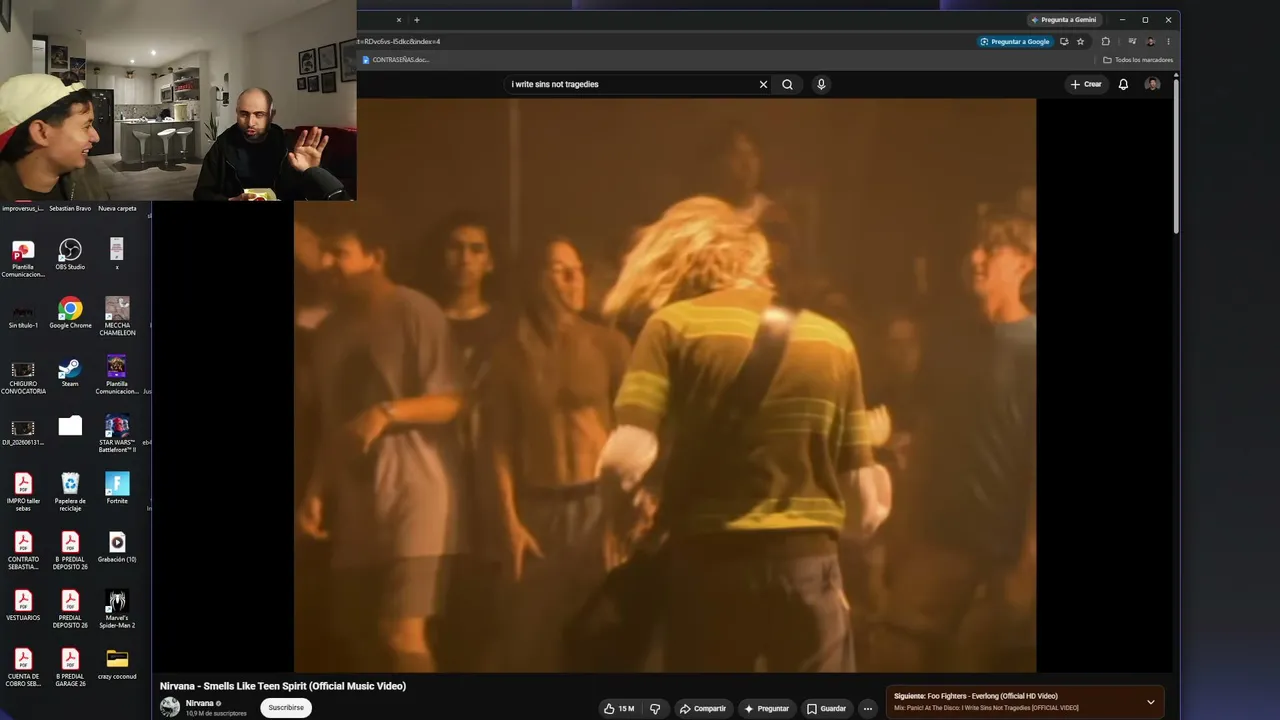Image resolution: width=1280 pixels, height=720 pixels.
Task: Select CUENTA DE COBRO SEB PDF icon
Action: pos(23,667)
